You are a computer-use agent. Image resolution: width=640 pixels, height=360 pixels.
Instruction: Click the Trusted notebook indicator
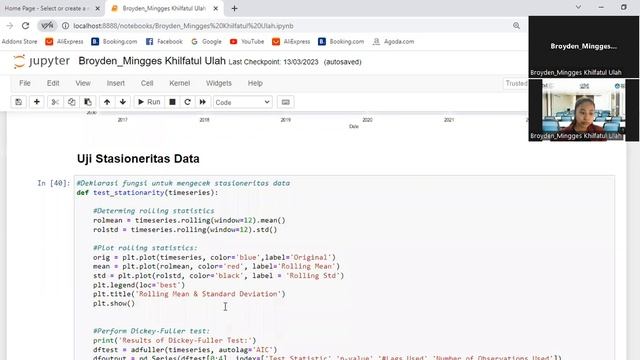pos(516,83)
